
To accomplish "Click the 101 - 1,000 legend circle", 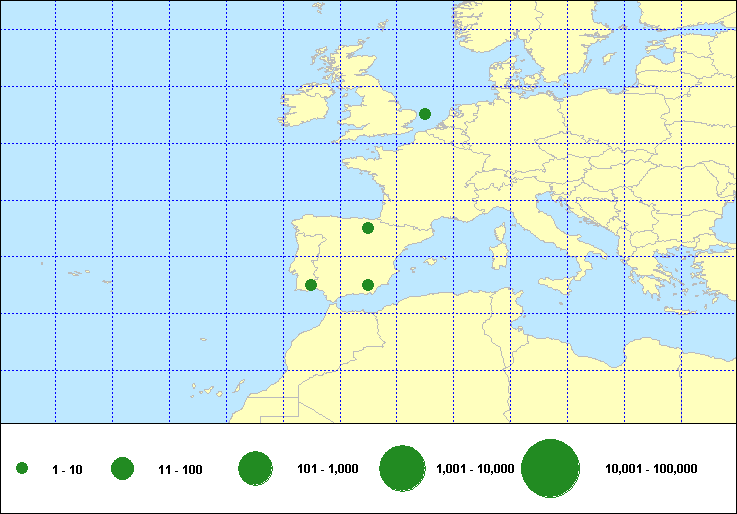I will (256, 468).
